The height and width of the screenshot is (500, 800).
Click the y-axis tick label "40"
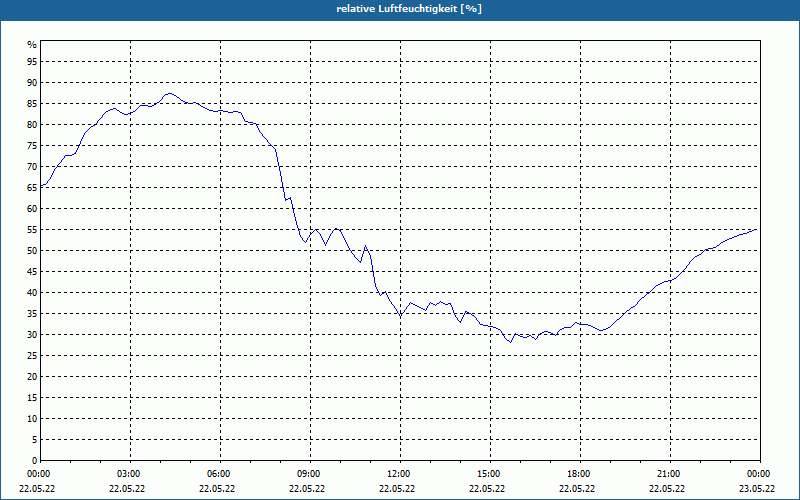point(32,293)
